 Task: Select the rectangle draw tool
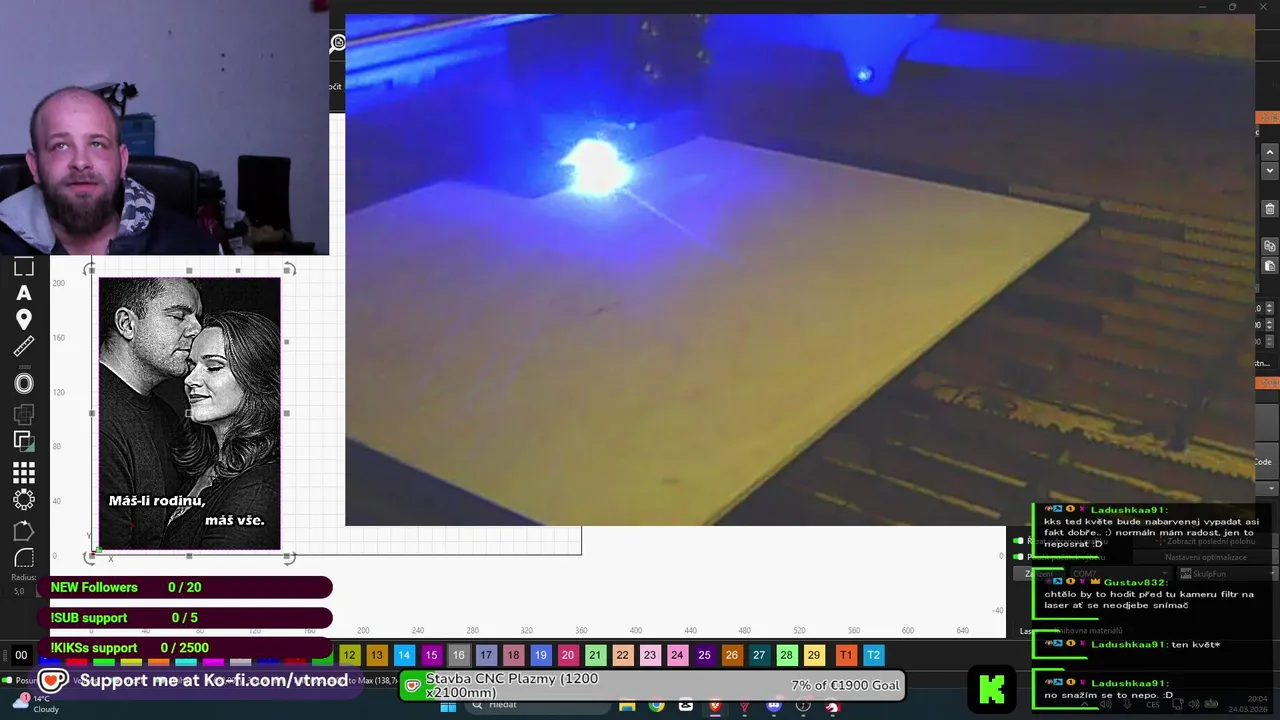23,267
